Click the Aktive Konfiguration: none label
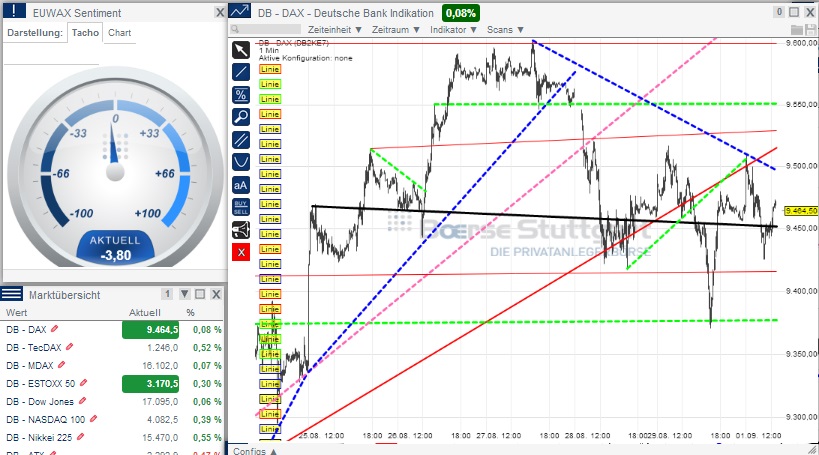 coord(306,58)
